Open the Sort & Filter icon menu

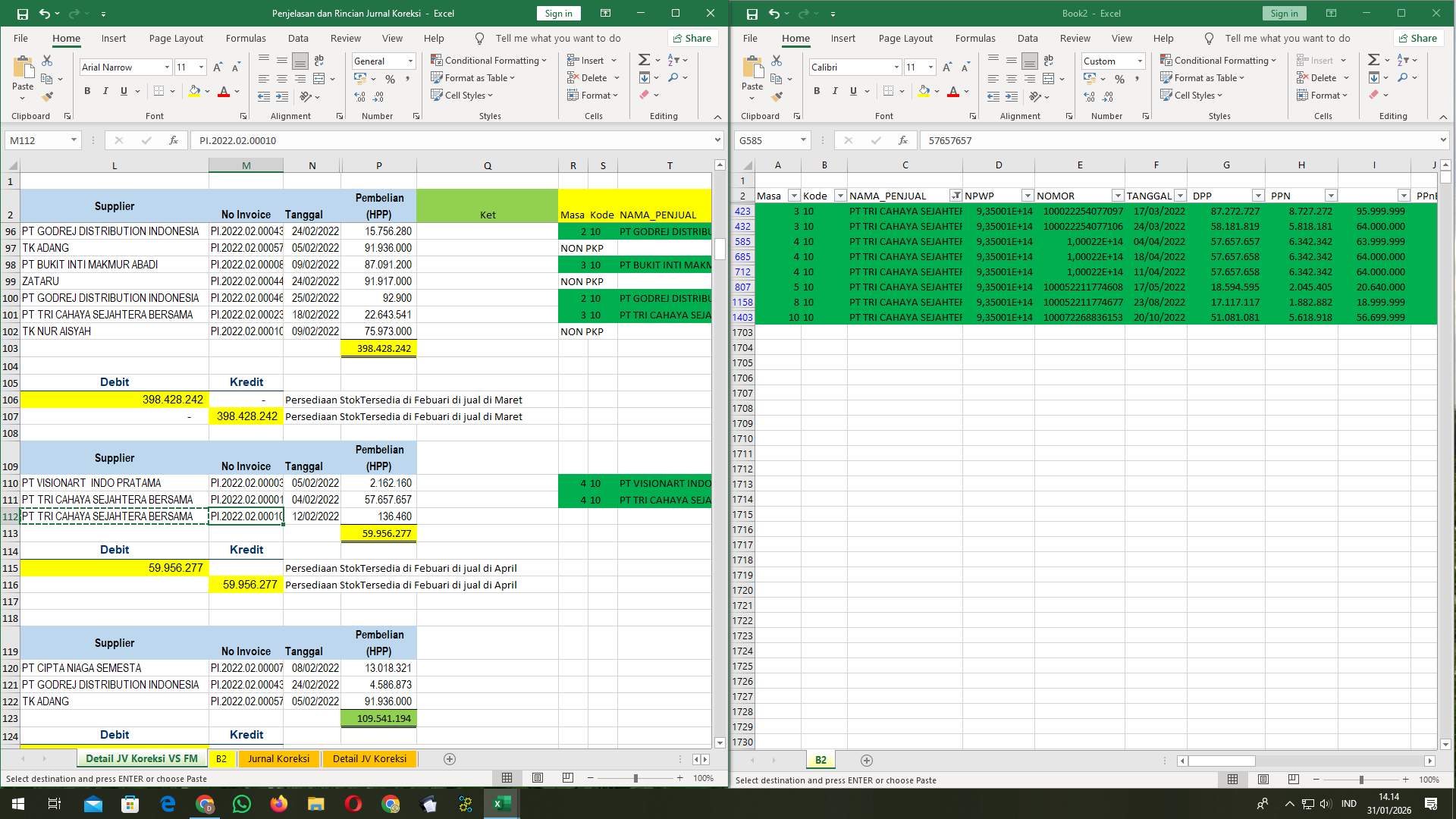672,59
